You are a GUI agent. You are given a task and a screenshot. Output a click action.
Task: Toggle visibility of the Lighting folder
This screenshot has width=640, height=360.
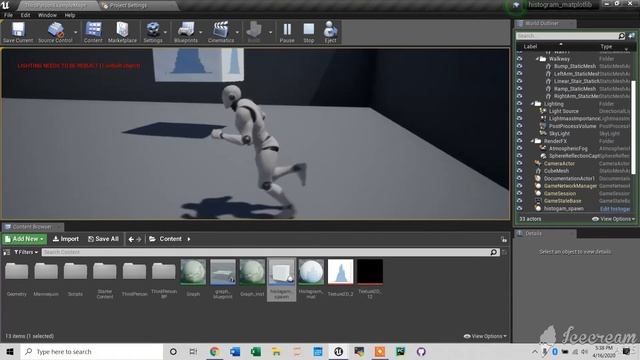[x=520, y=104]
